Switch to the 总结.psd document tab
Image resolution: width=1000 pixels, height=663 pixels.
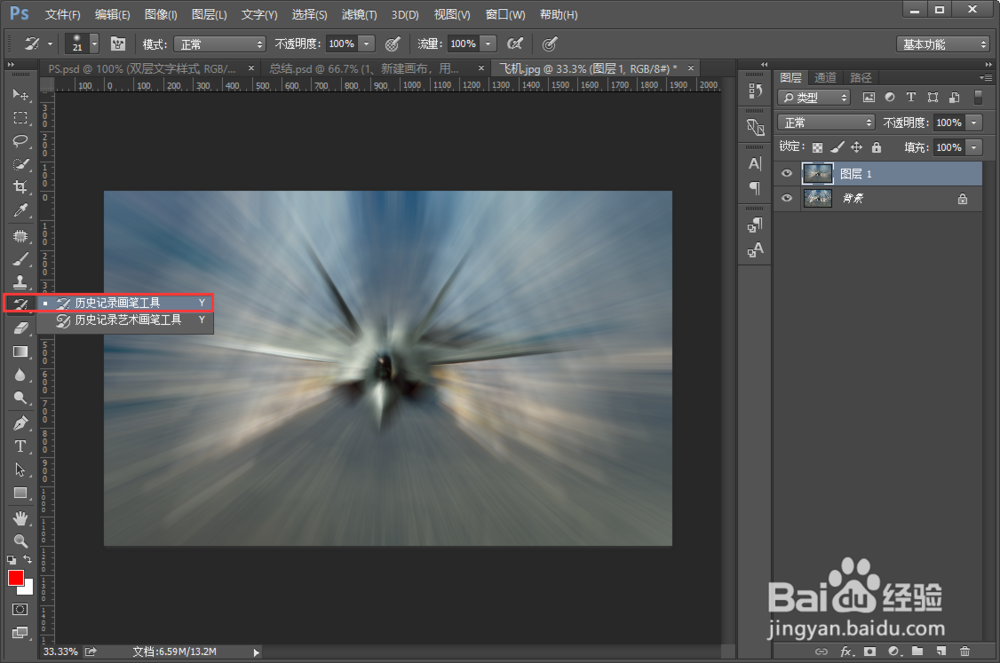[x=364, y=69]
